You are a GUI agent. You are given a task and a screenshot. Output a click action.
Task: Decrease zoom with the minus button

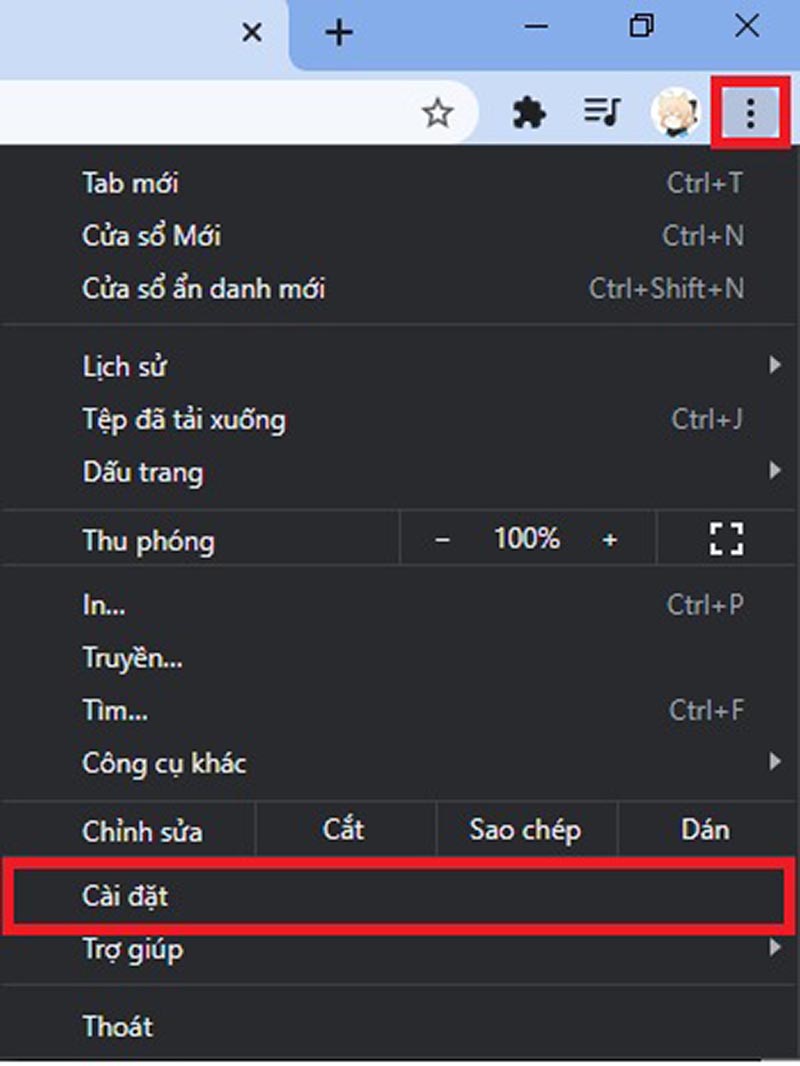(442, 540)
